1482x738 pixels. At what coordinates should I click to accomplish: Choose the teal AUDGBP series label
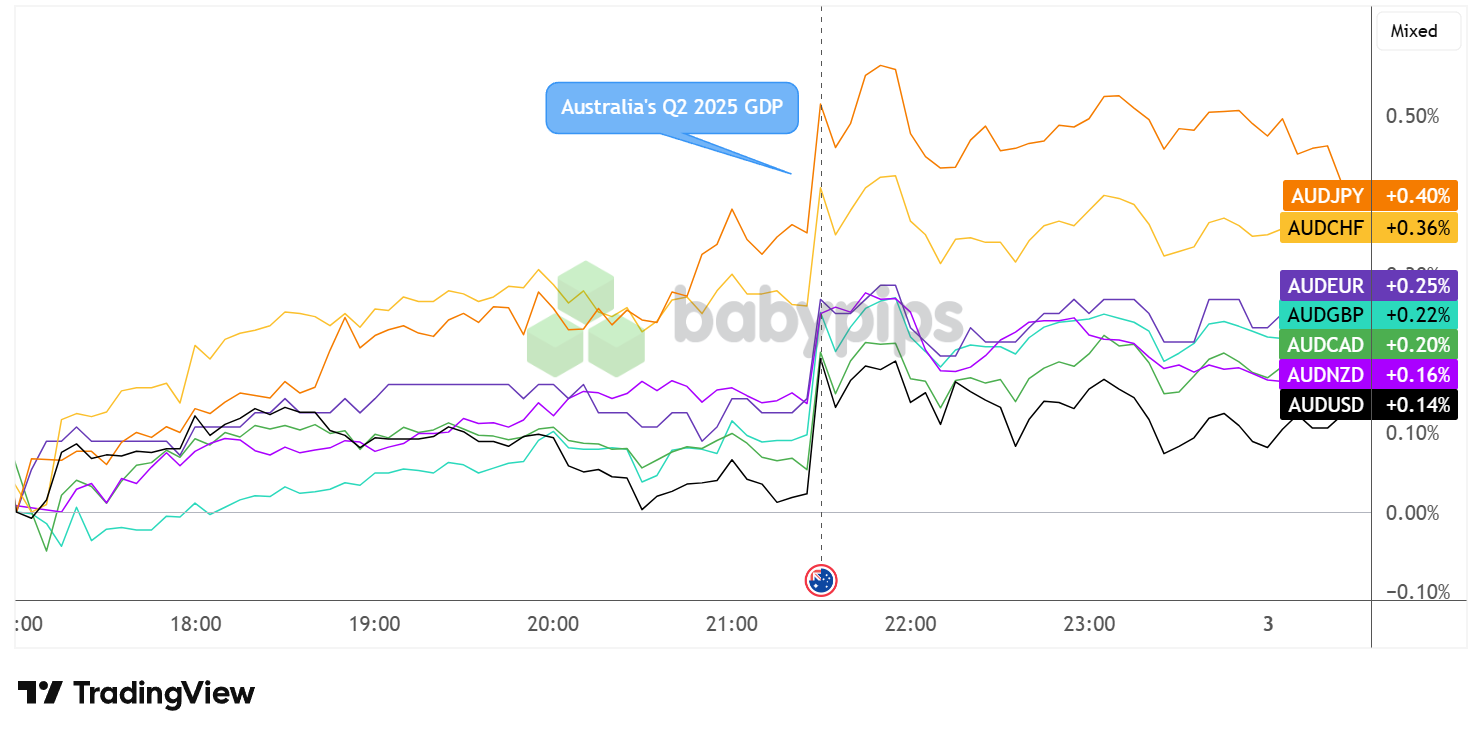pyautogui.click(x=1326, y=315)
